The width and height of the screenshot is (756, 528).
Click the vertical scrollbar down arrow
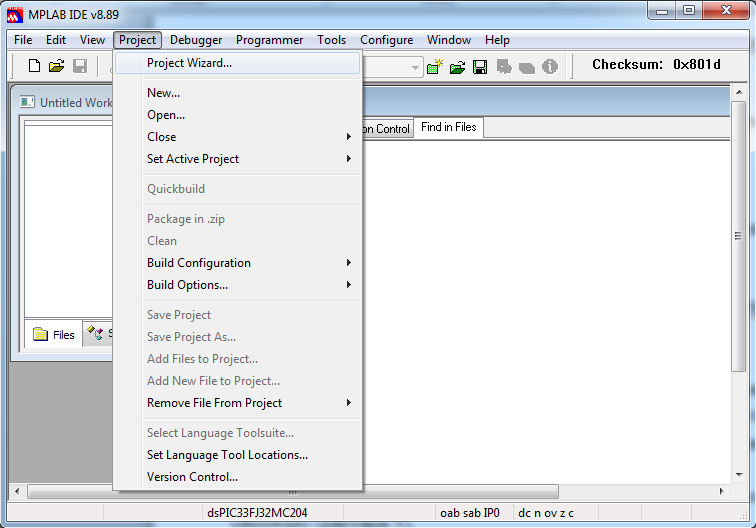click(x=739, y=475)
